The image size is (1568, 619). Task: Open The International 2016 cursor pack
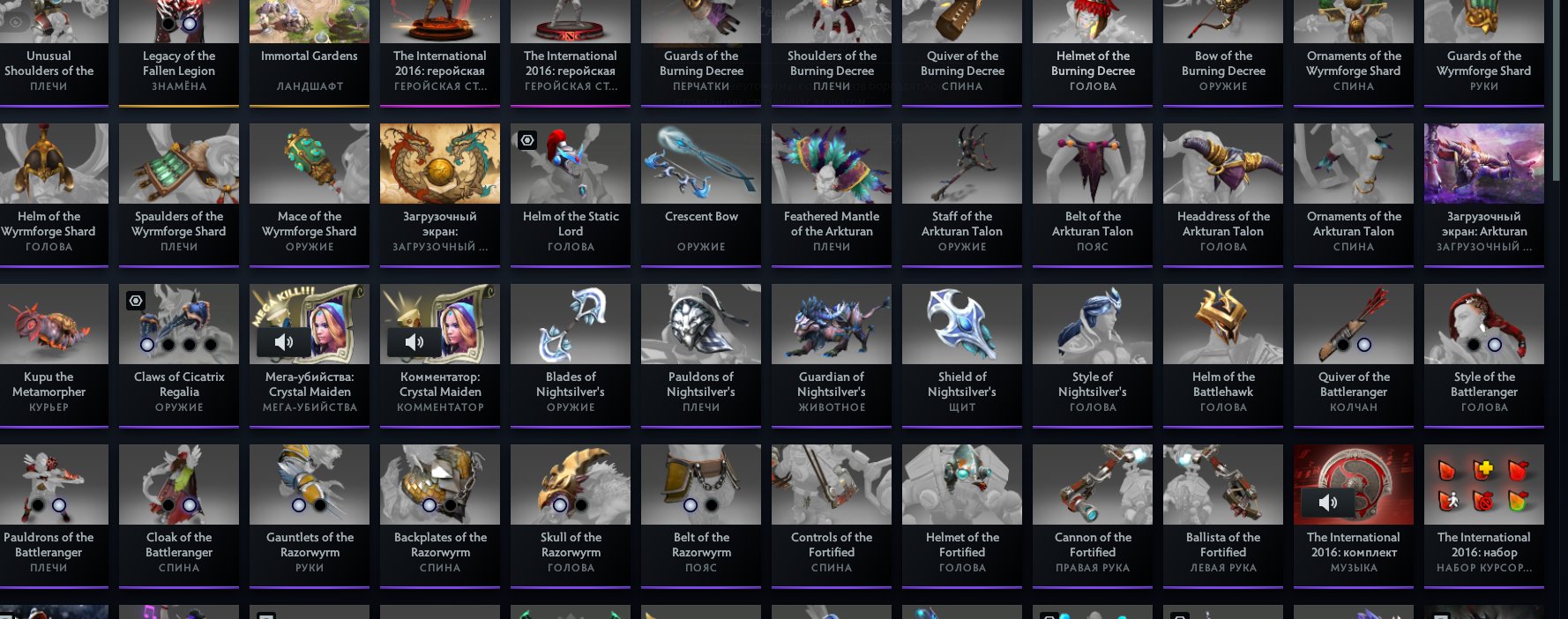click(x=1484, y=514)
